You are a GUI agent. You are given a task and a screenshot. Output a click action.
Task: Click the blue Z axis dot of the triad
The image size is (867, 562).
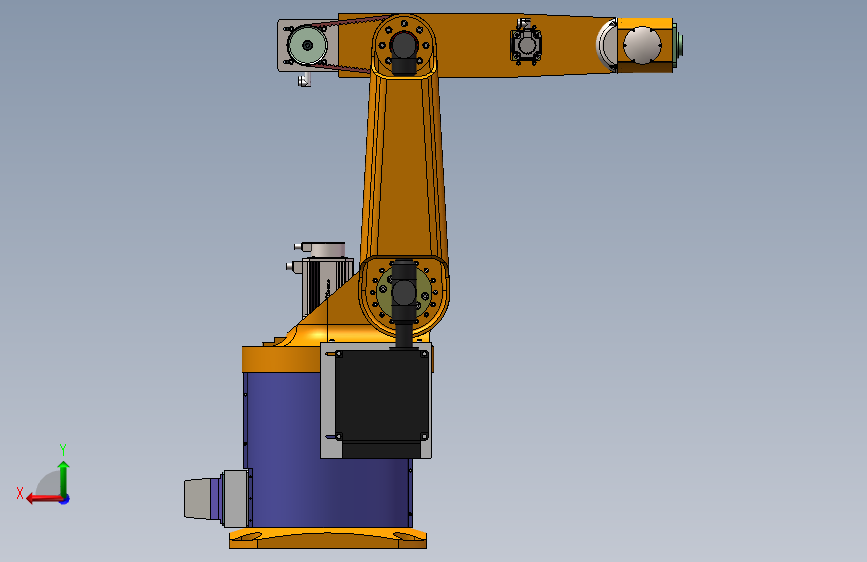[x=65, y=499]
